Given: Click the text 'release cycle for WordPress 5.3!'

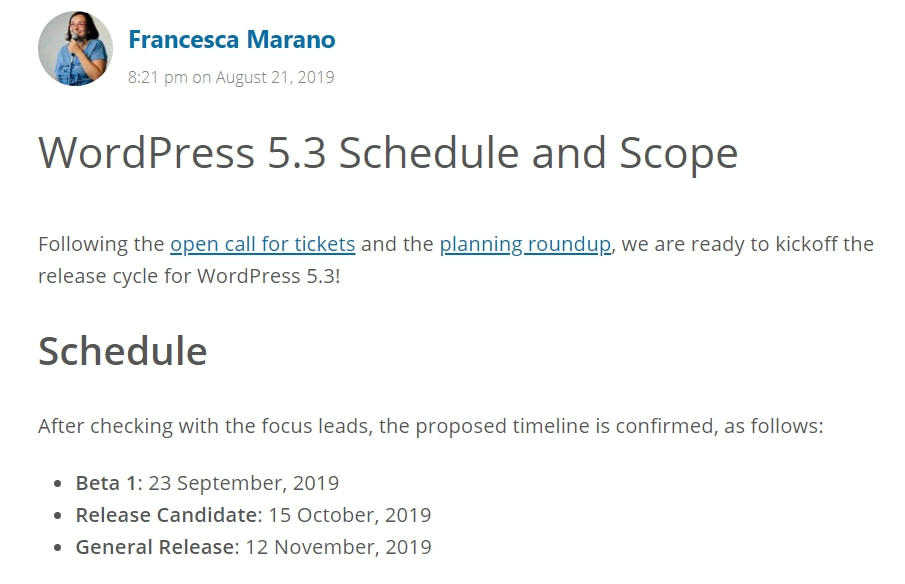Looking at the screenshot, I should (x=189, y=276).
